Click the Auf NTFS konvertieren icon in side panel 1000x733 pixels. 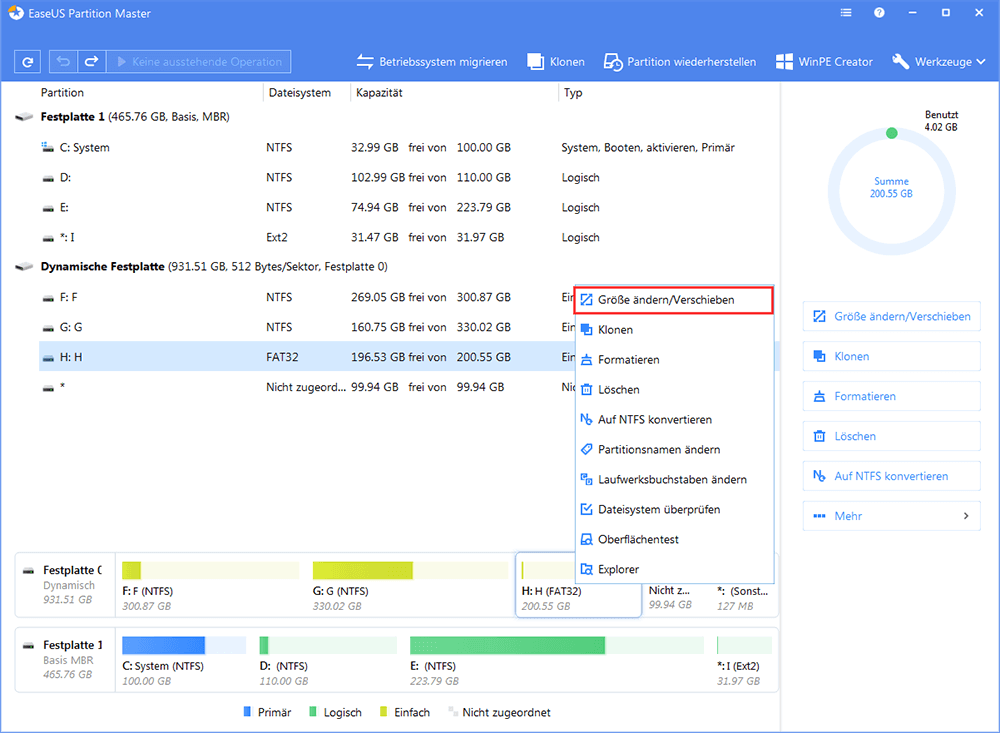(x=820, y=476)
